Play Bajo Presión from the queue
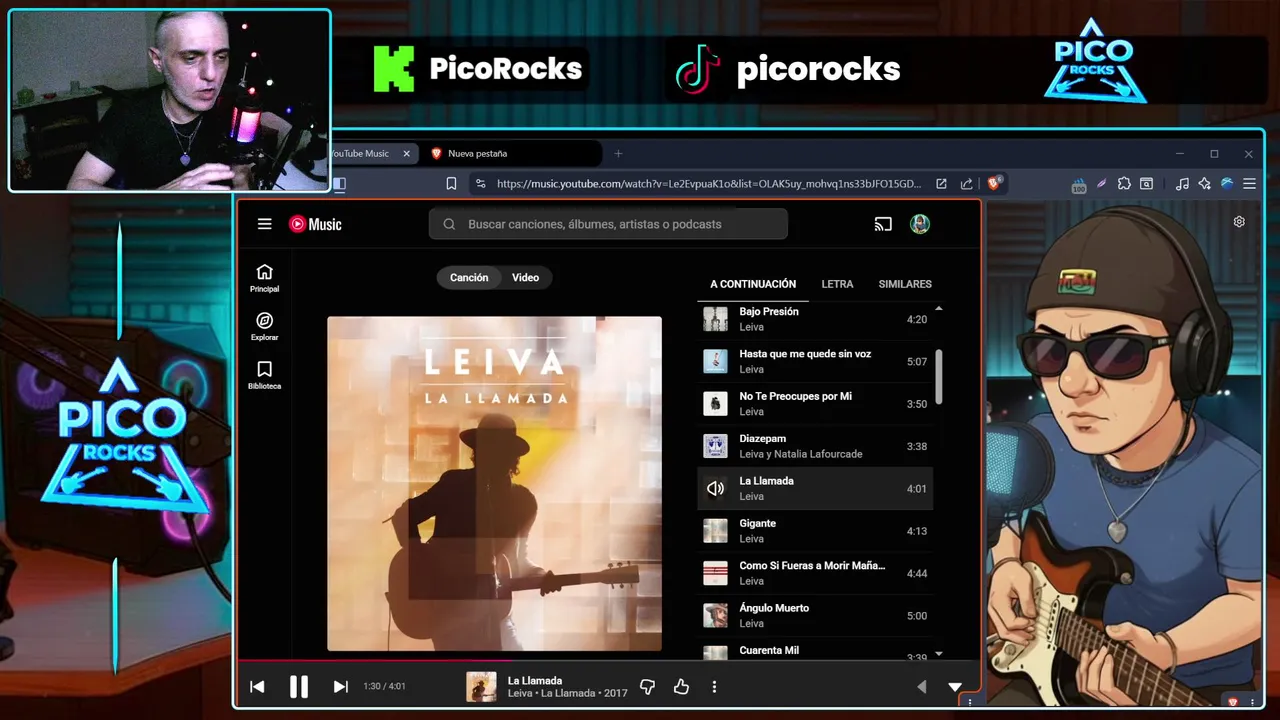Viewport: 1280px width, 720px height. [815, 319]
